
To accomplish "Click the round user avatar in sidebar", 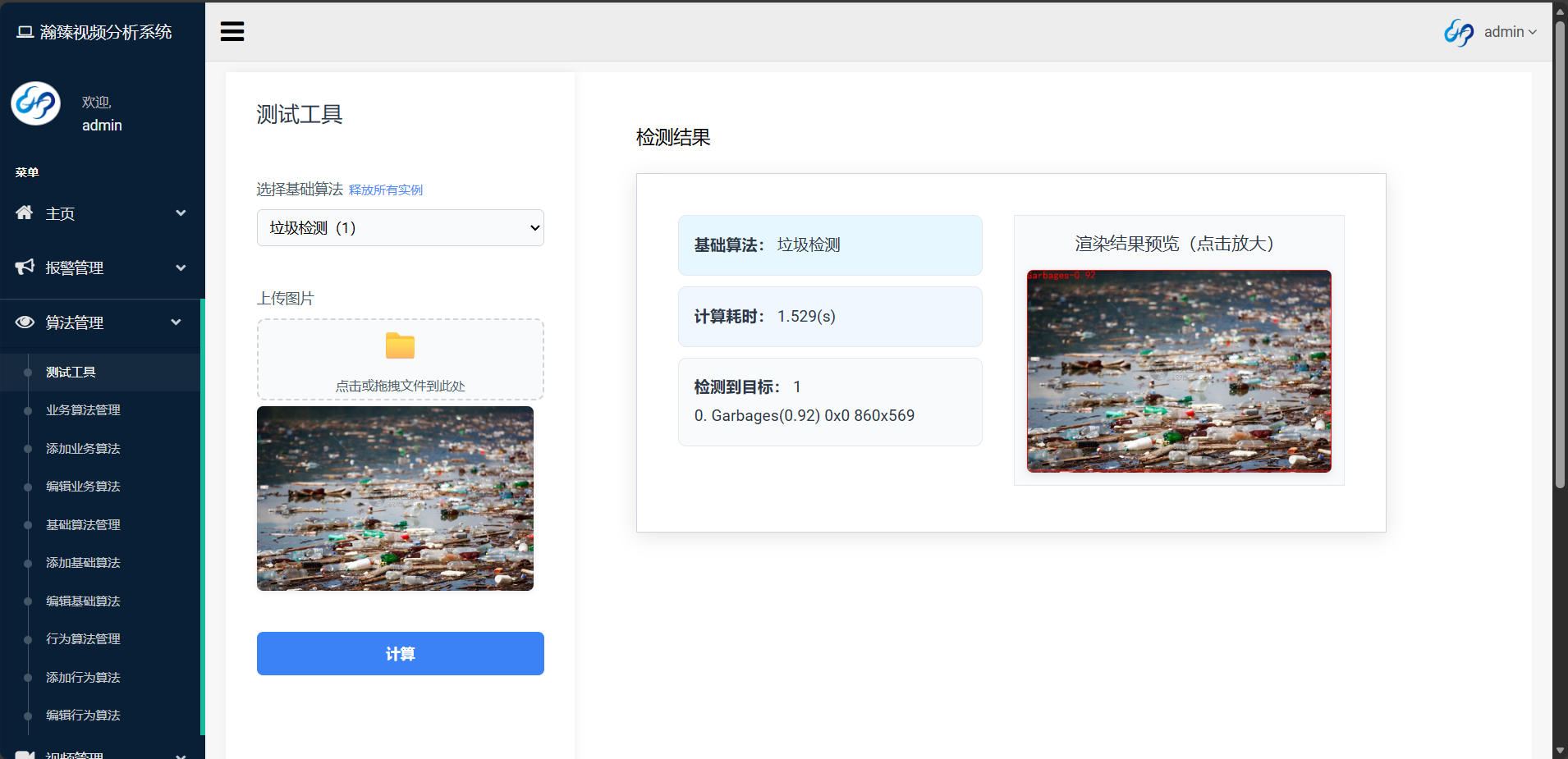I will point(35,104).
